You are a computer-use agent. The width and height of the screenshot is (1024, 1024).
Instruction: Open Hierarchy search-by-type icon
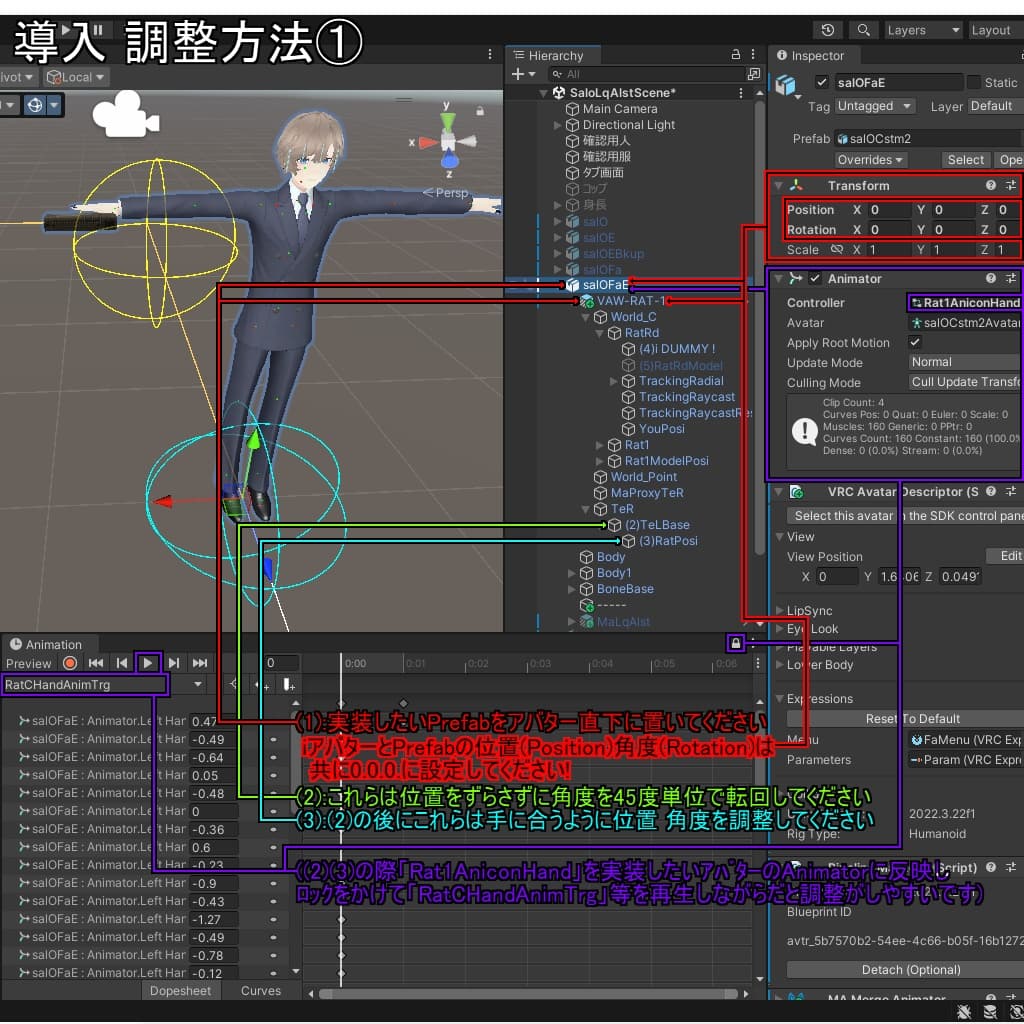pos(754,74)
